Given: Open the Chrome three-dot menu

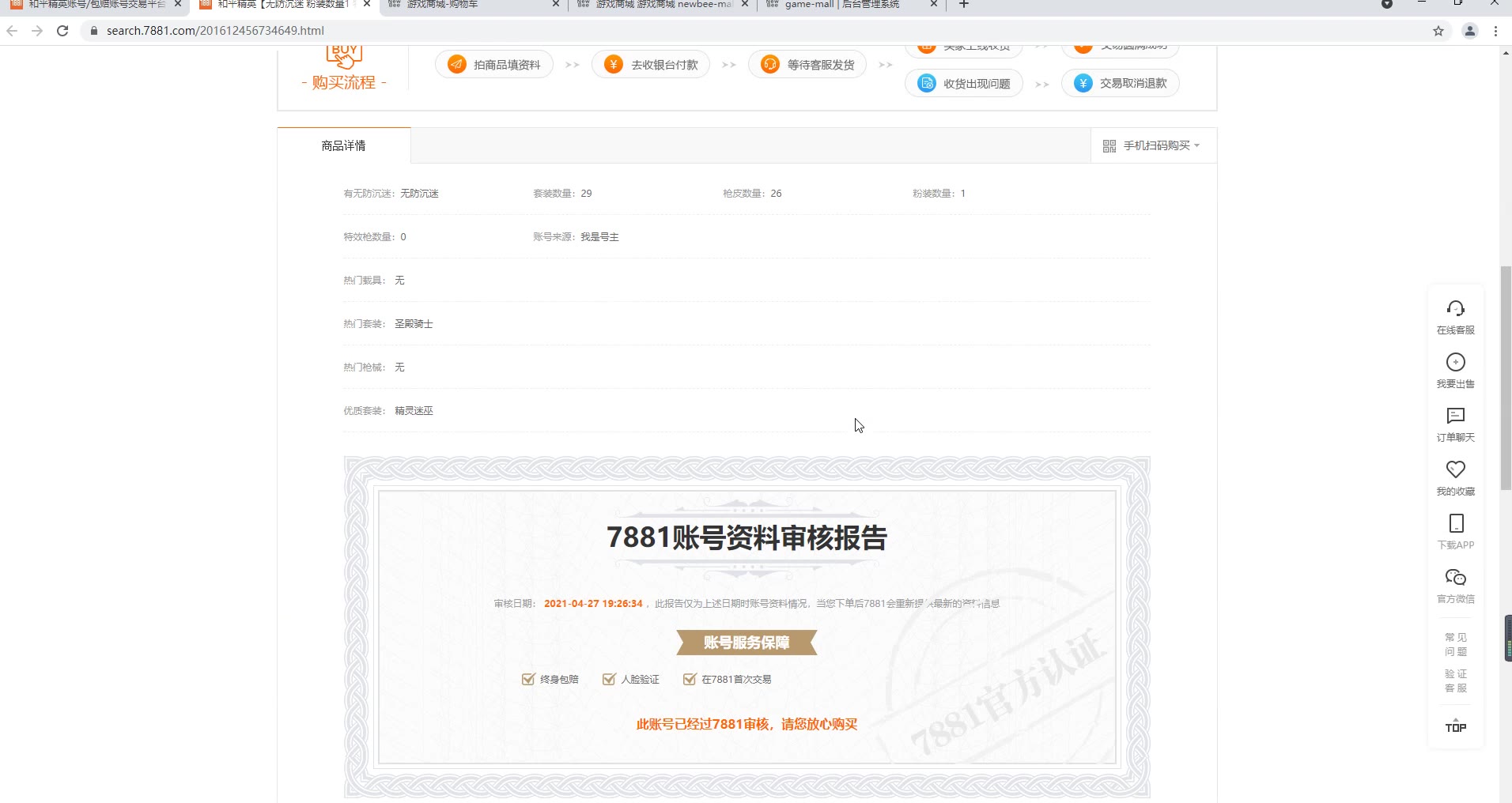Looking at the screenshot, I should (1495, 31).
